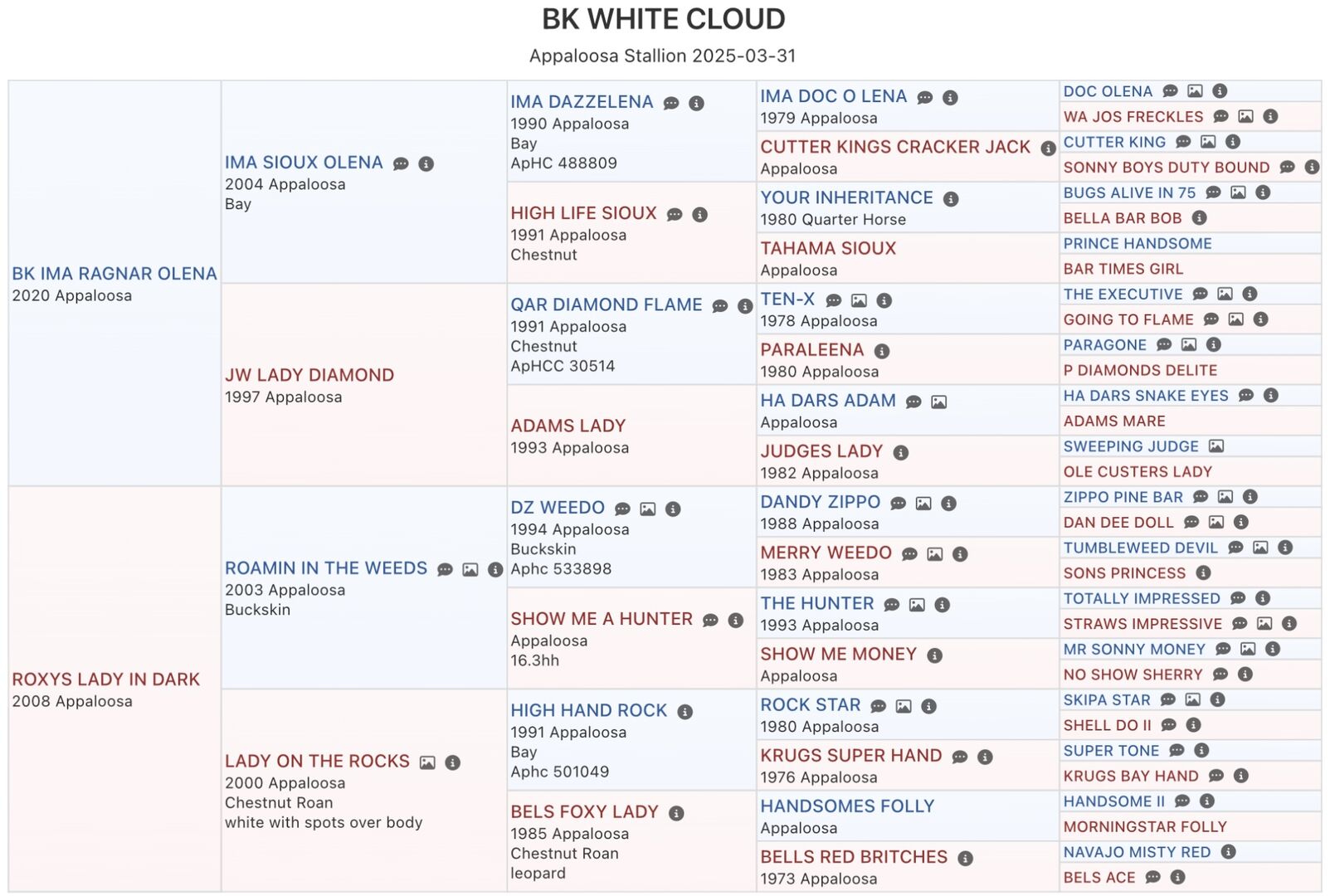
Task: Click the BK WHITE CLOUD page title
Action: (x=663, y=19)
